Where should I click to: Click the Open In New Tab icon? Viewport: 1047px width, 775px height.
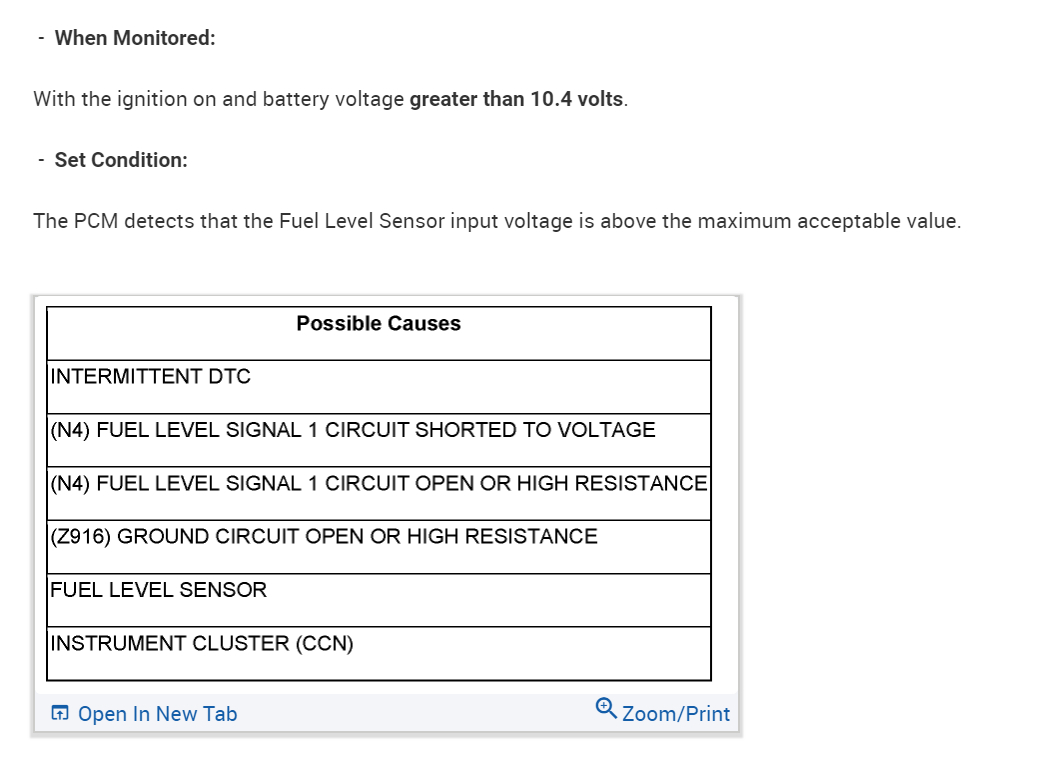[61, 714]
